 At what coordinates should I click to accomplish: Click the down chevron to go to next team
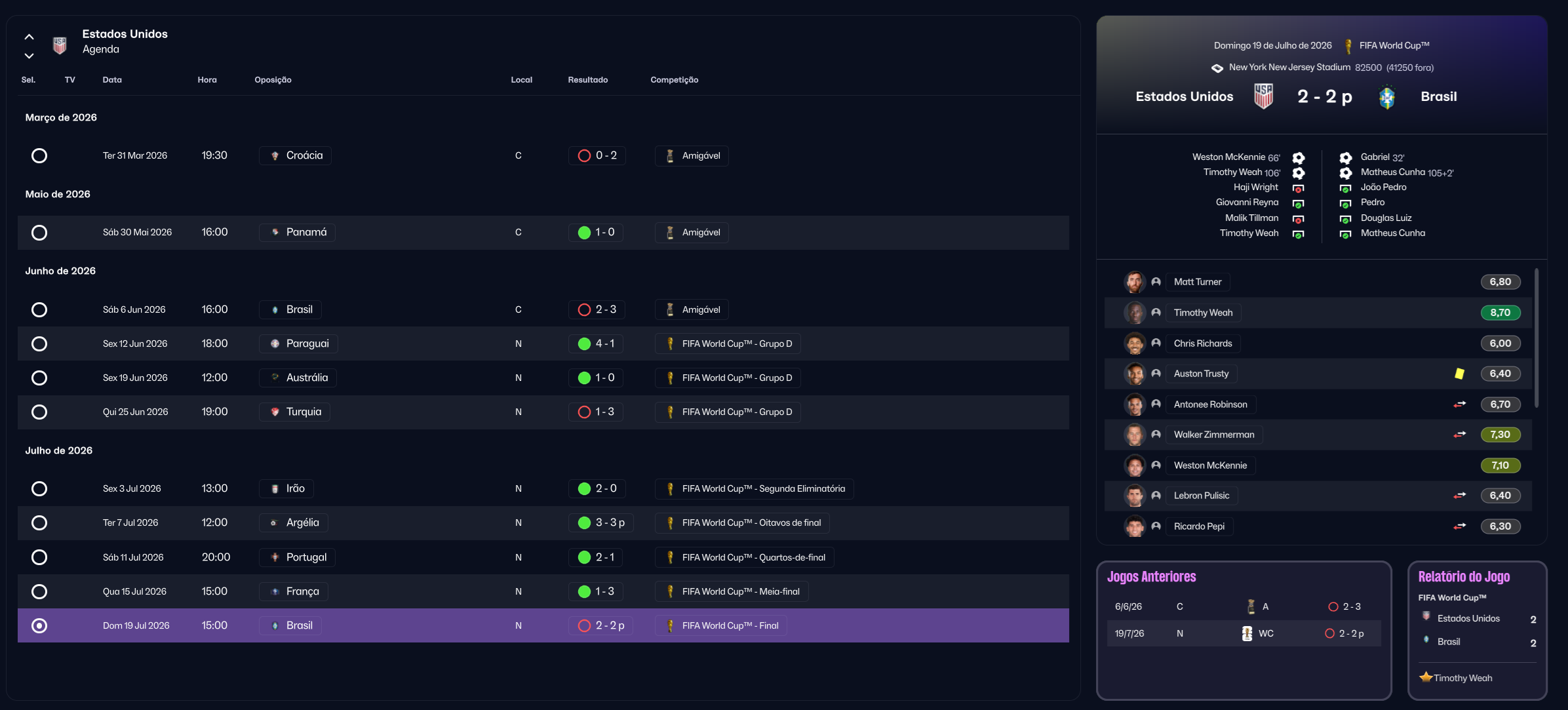pos(29,56)
